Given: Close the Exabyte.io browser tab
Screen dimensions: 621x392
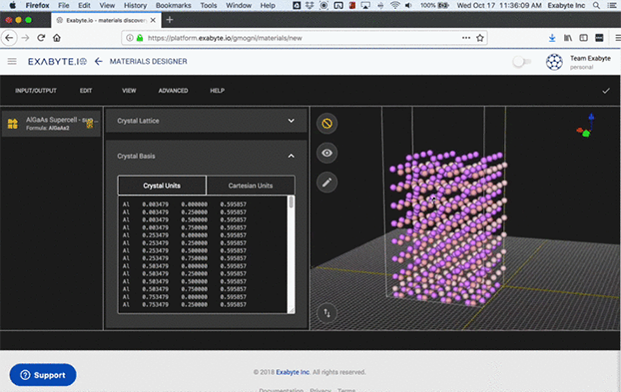Looking at the screenshot, I should [x=153, y=20].
